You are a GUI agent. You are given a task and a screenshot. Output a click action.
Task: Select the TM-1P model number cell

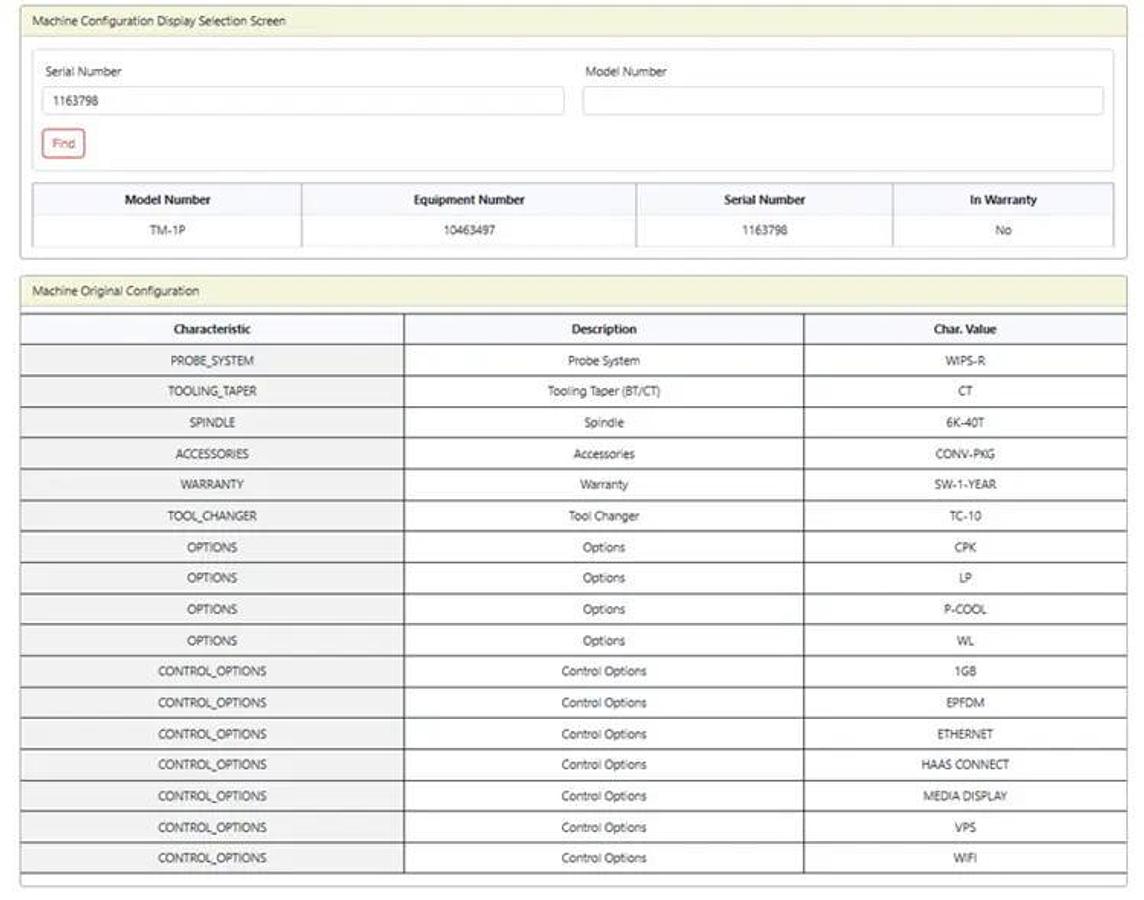pos(167,230)
